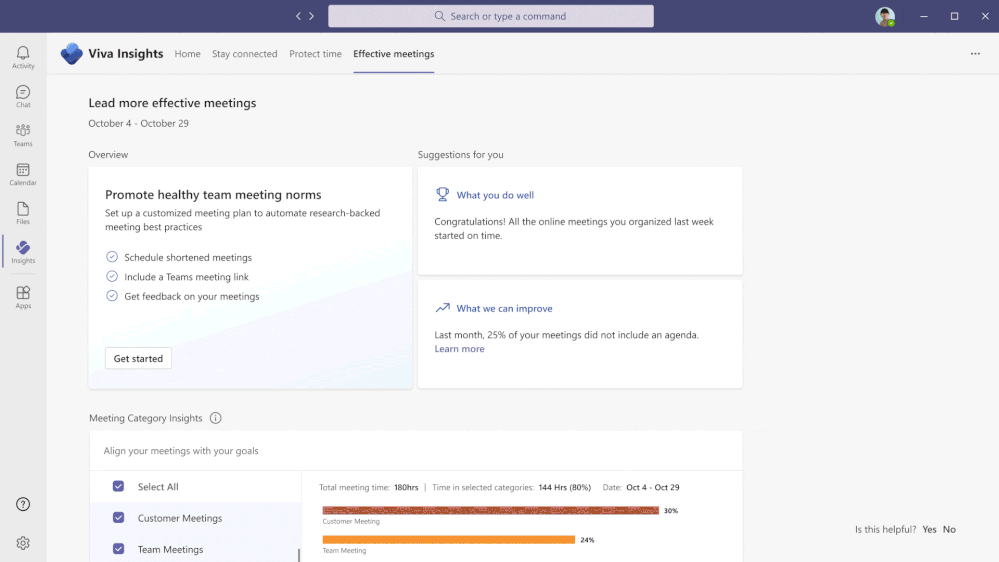The width and height of the screenshot is (999, 562).
Task: Uncheck the Team Meetings checkbox
Action: (x=119, y=549)
